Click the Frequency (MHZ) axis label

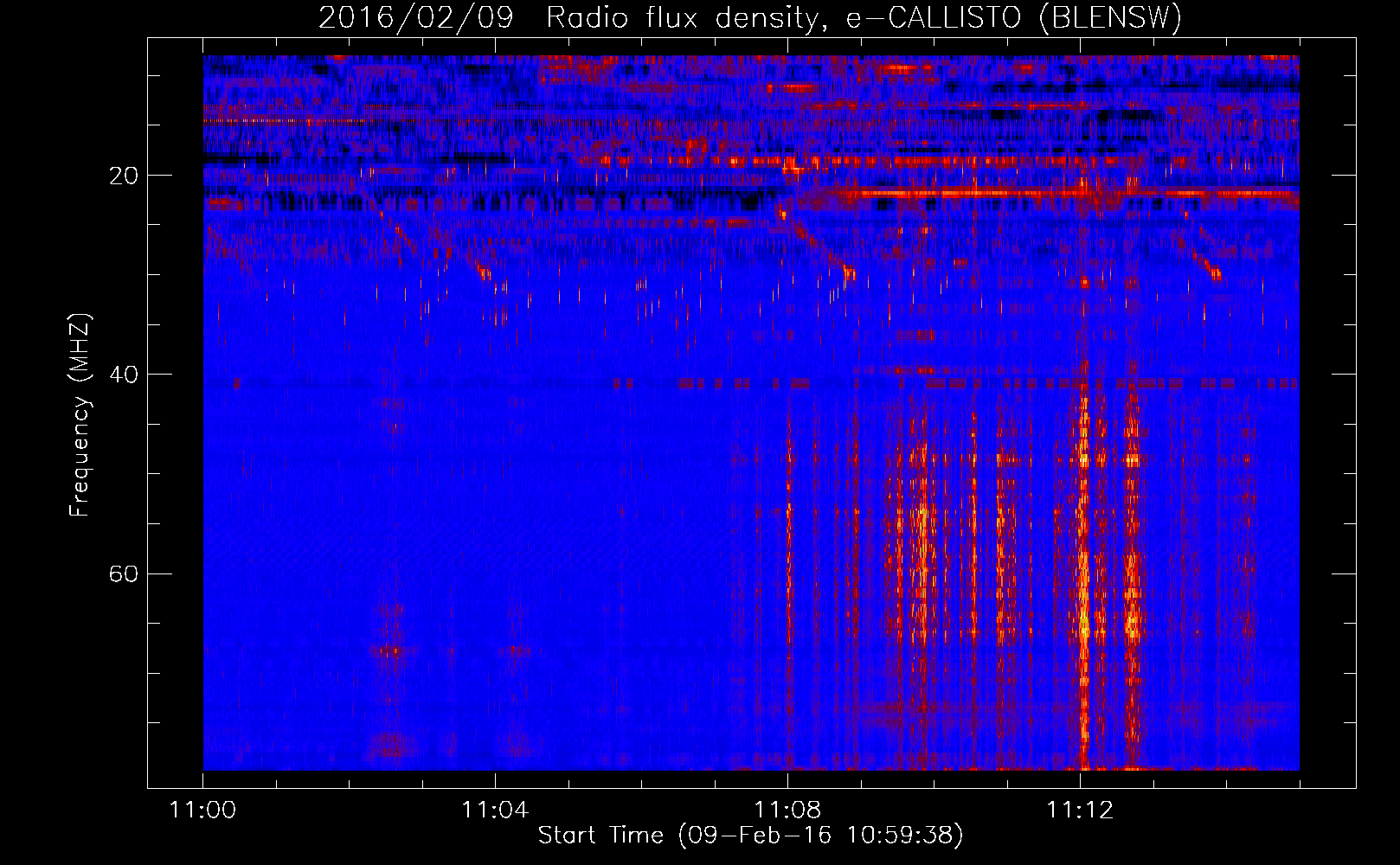pyautogui.click(x=80, y=415)
